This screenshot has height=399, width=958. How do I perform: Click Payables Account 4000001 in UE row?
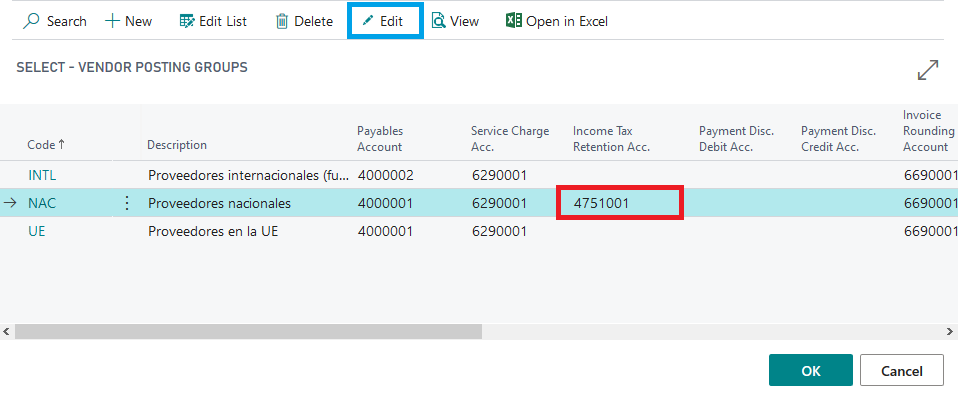(x=385, y=232)
